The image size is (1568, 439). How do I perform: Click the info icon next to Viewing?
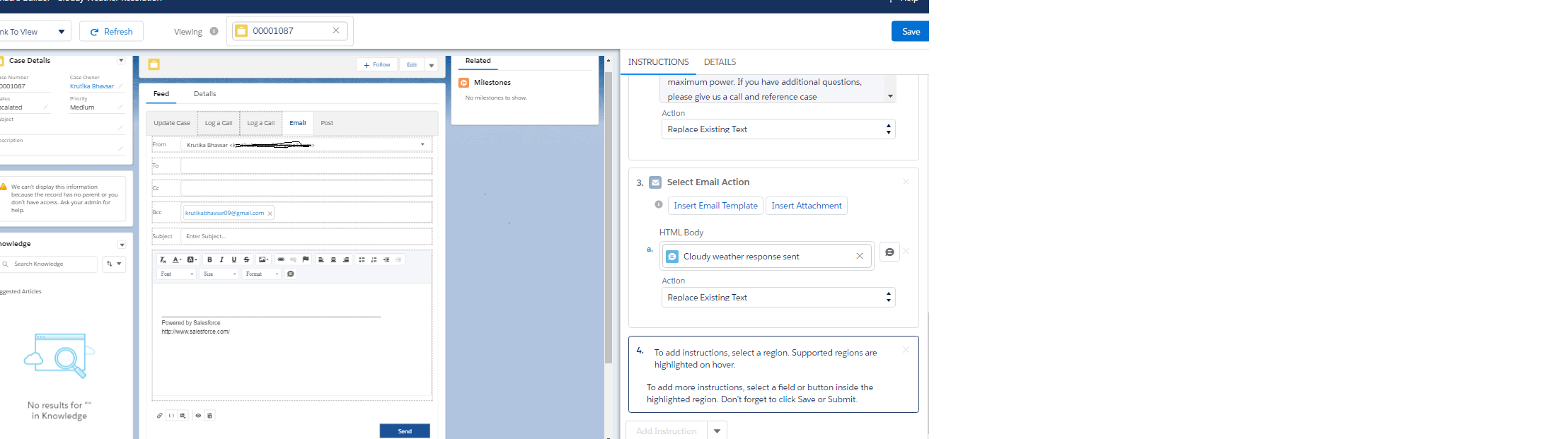coord(214,31)
